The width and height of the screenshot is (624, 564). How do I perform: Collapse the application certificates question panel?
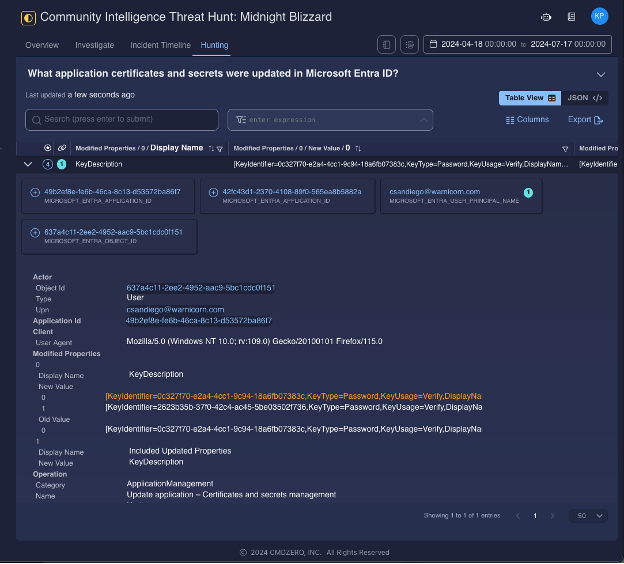click(601, 74)
